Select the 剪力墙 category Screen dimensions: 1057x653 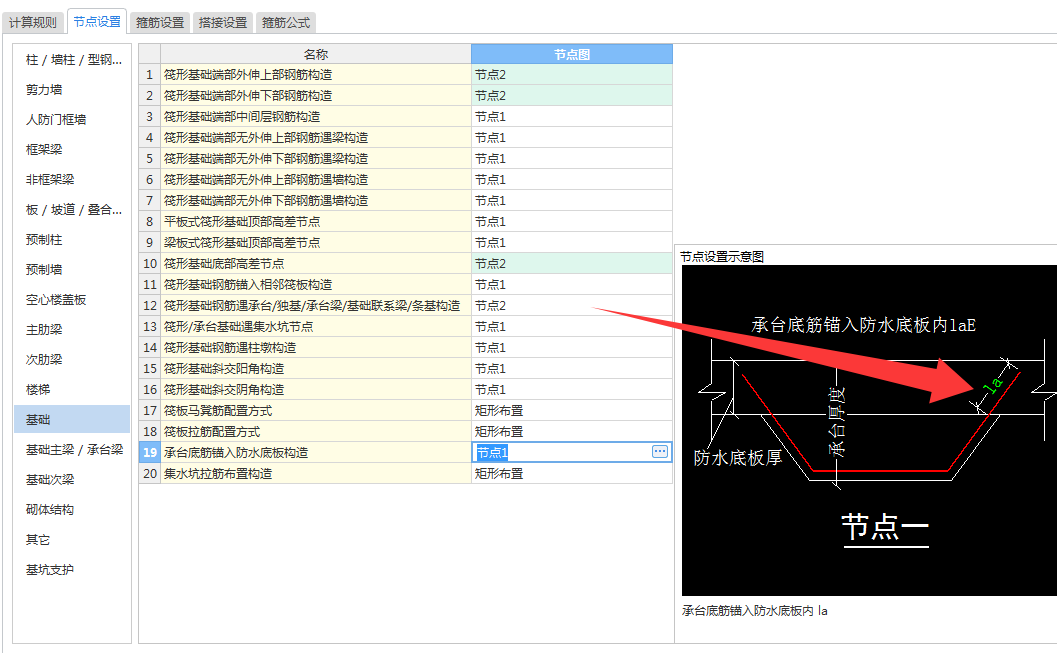click(x=73, y=90)
